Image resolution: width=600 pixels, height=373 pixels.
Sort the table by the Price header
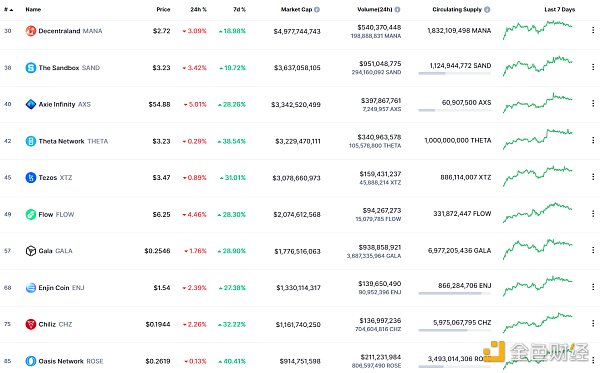[x=163, y=10]
